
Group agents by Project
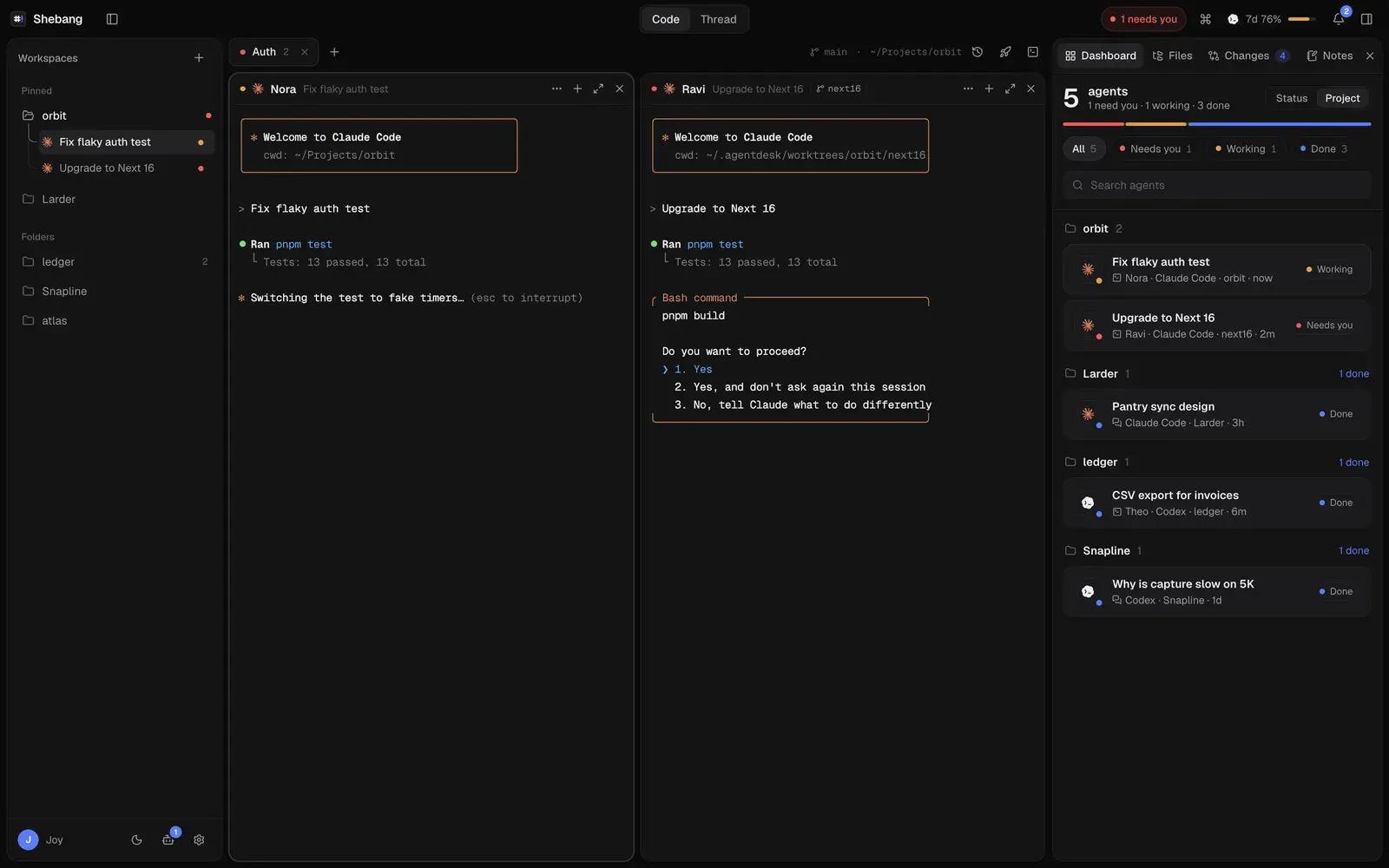click(1342, 98)
